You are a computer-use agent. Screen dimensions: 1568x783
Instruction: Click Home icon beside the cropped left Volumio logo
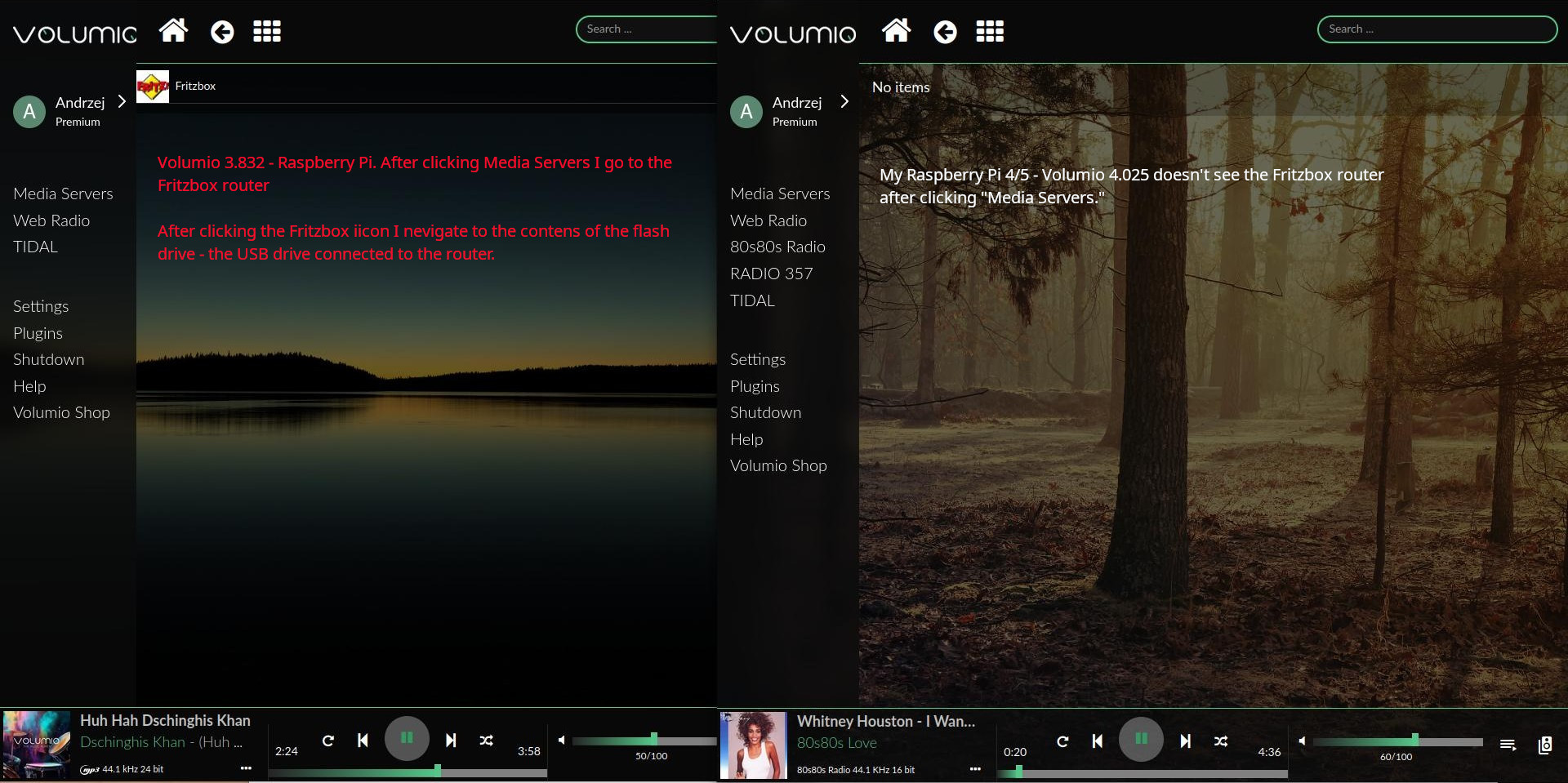pos(173,31)
